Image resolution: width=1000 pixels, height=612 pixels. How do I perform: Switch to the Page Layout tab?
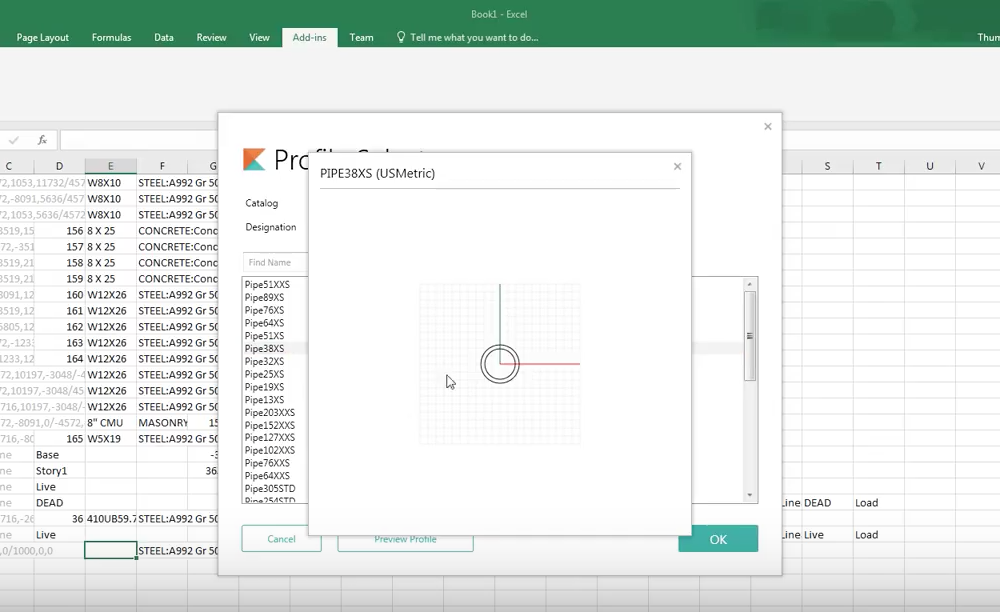[43, 38]
